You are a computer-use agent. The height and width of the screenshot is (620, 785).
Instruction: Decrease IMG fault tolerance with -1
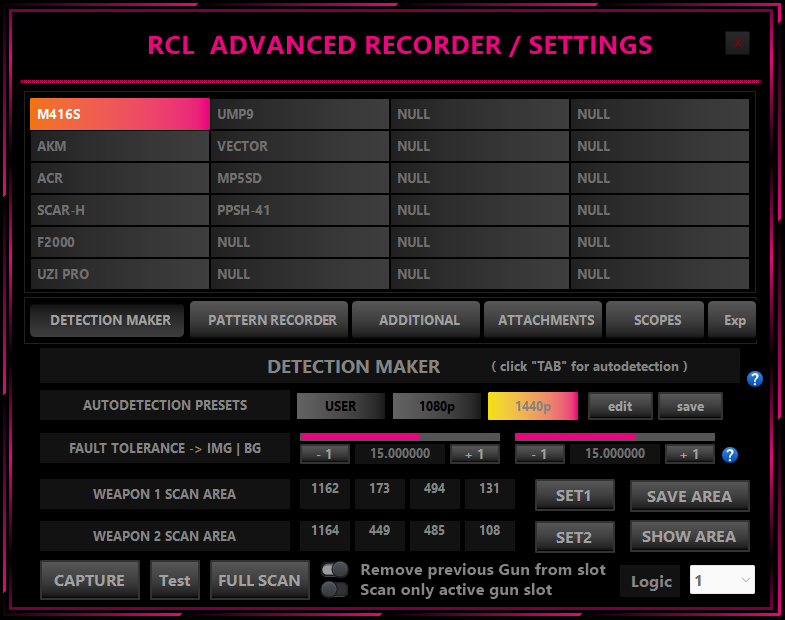[x=324, y=454]
